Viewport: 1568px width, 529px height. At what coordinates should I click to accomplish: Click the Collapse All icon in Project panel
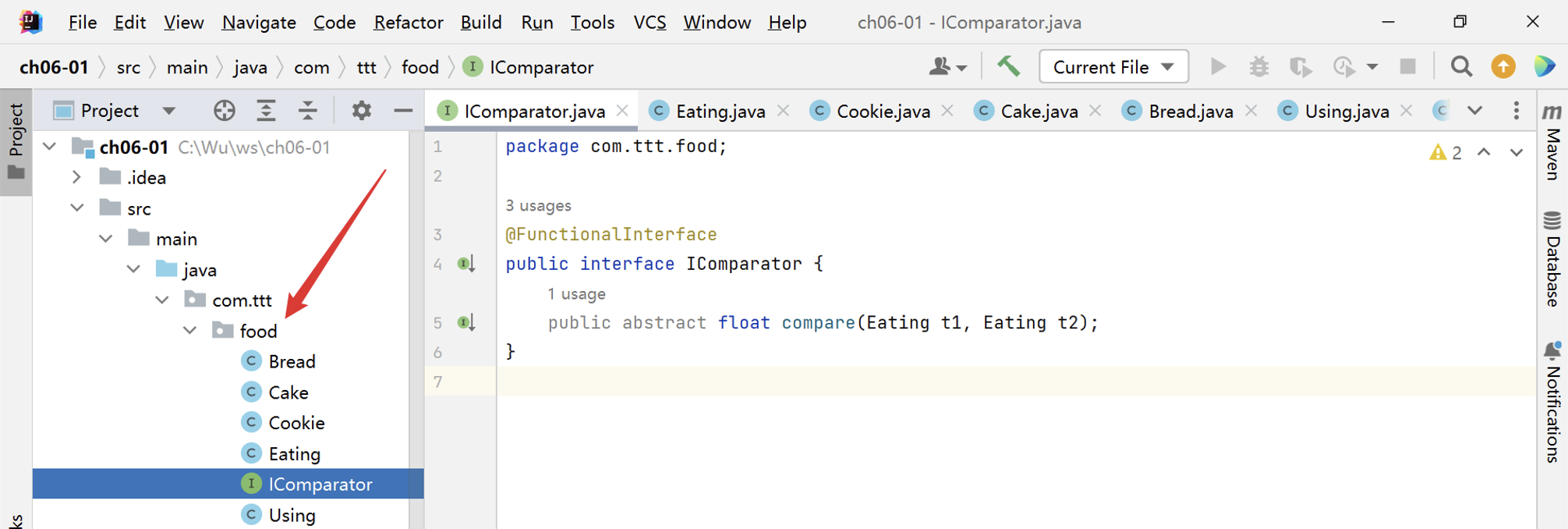pos(308,111)
